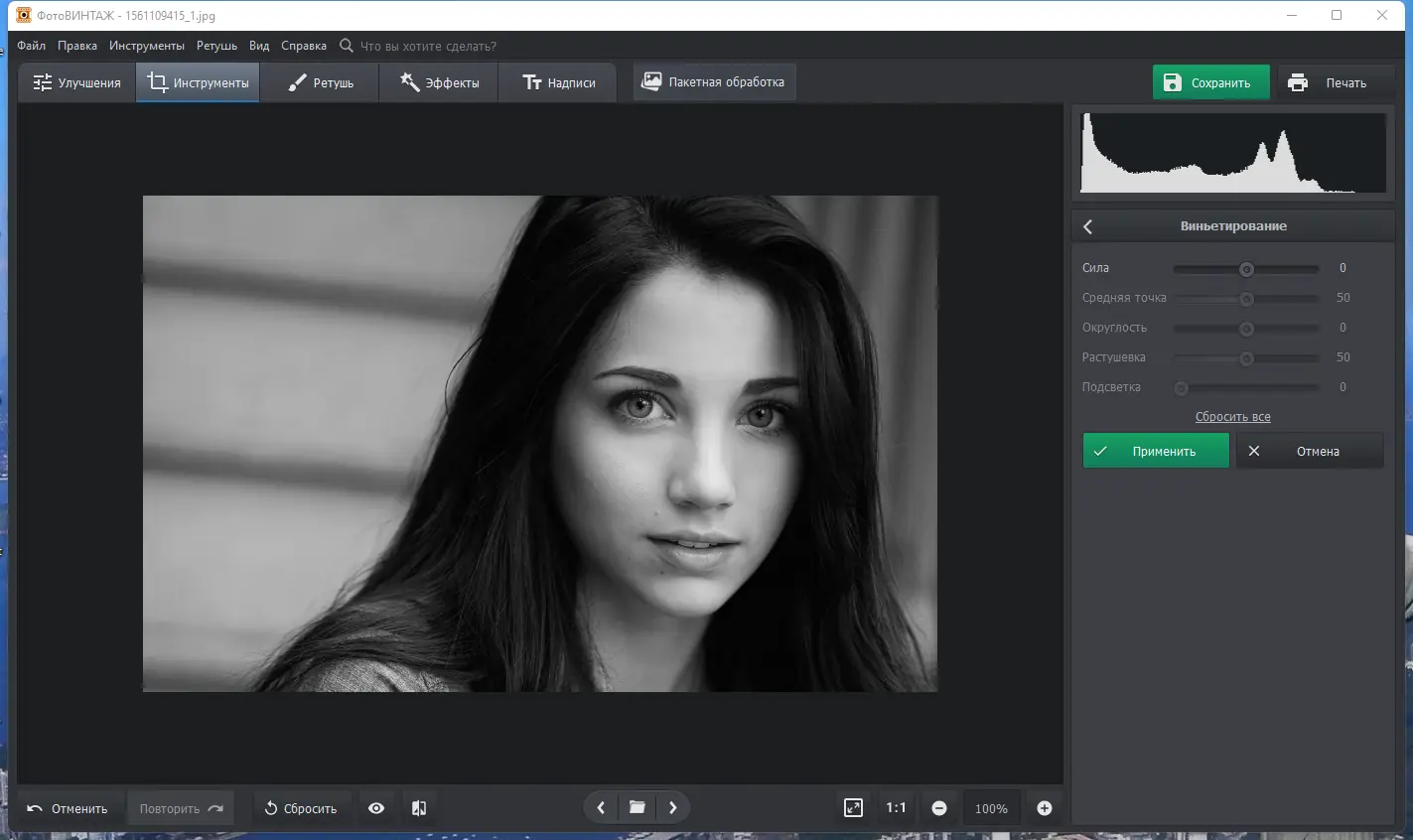Go back from Виньетирование panel
The height and width of the screenshot is (840, 1413).
[x=1088, y=226]
